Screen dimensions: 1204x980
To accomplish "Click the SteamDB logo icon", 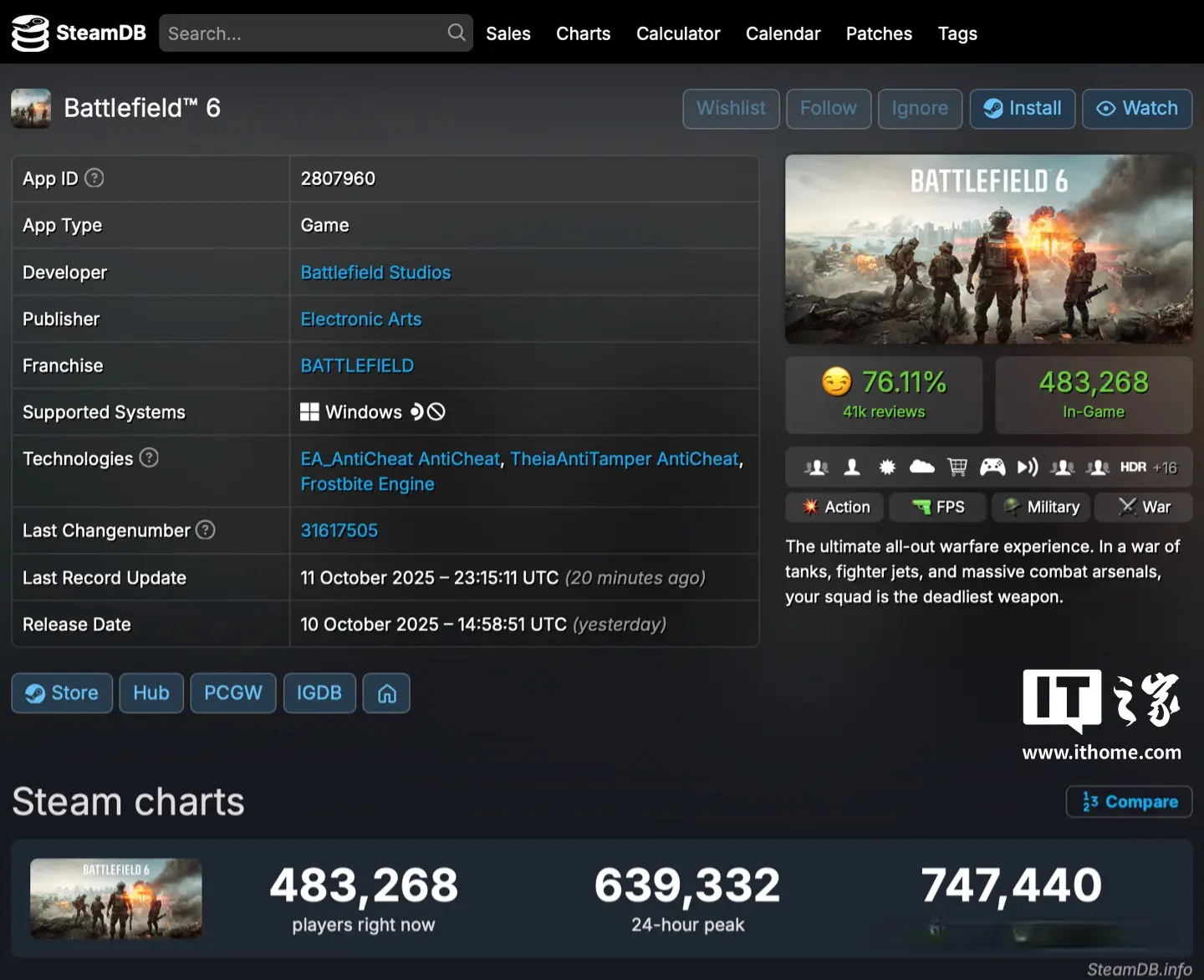I will tap(30, 33).
